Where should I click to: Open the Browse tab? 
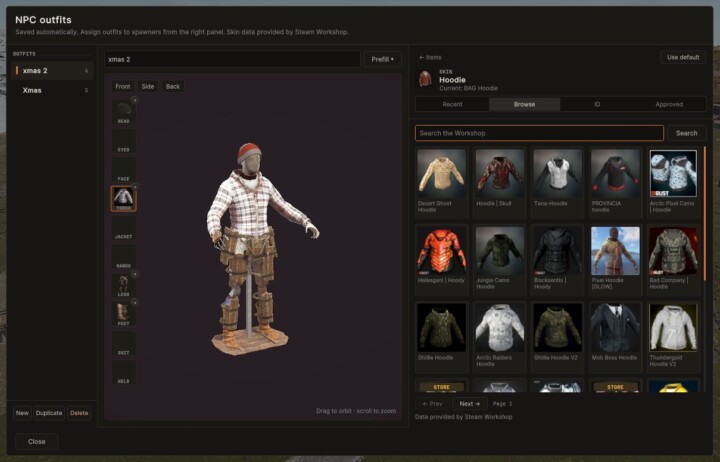pyautogui.click(x=524, y=104)
